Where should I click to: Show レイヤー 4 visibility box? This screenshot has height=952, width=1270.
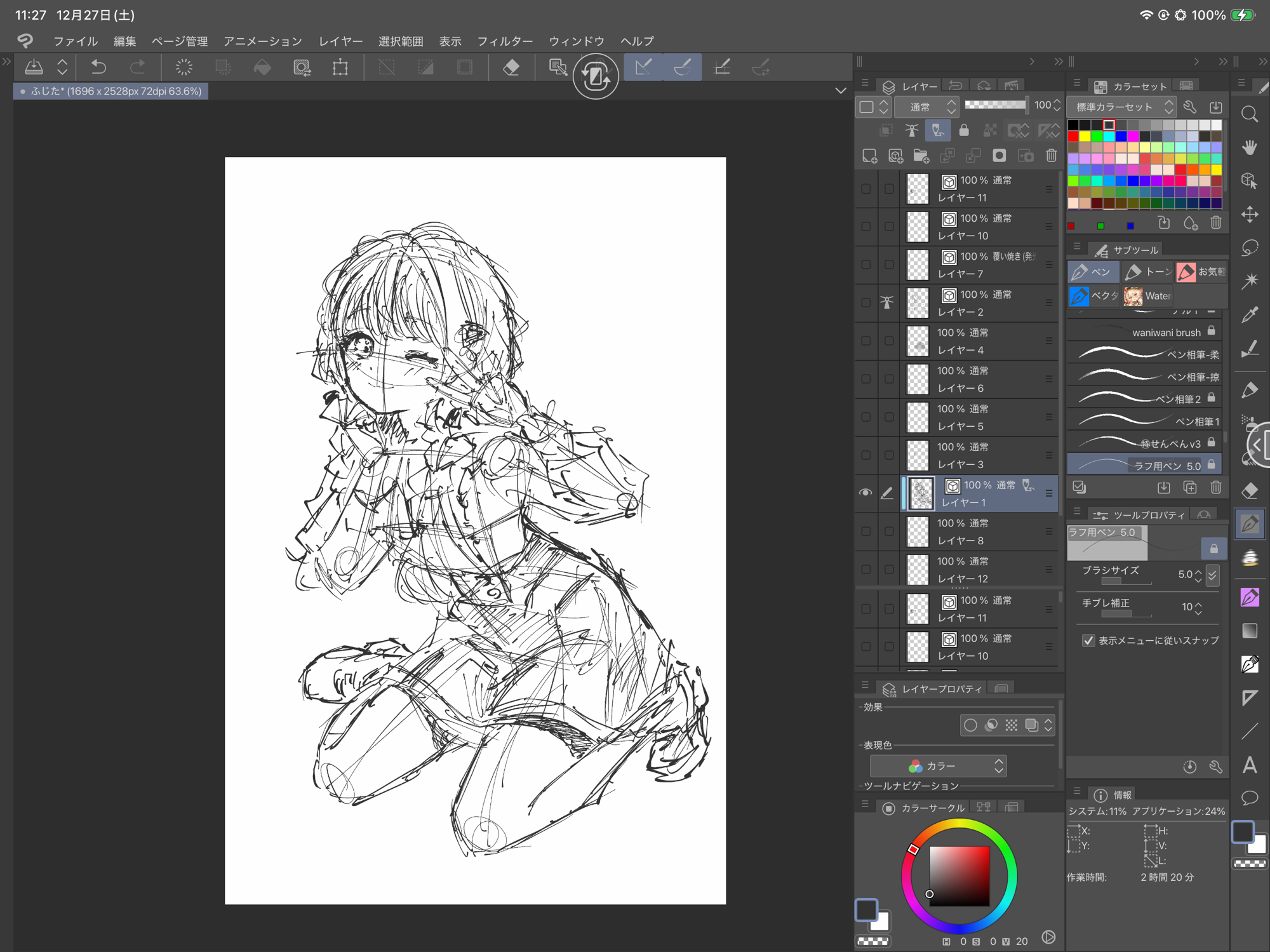coord(866,340)
